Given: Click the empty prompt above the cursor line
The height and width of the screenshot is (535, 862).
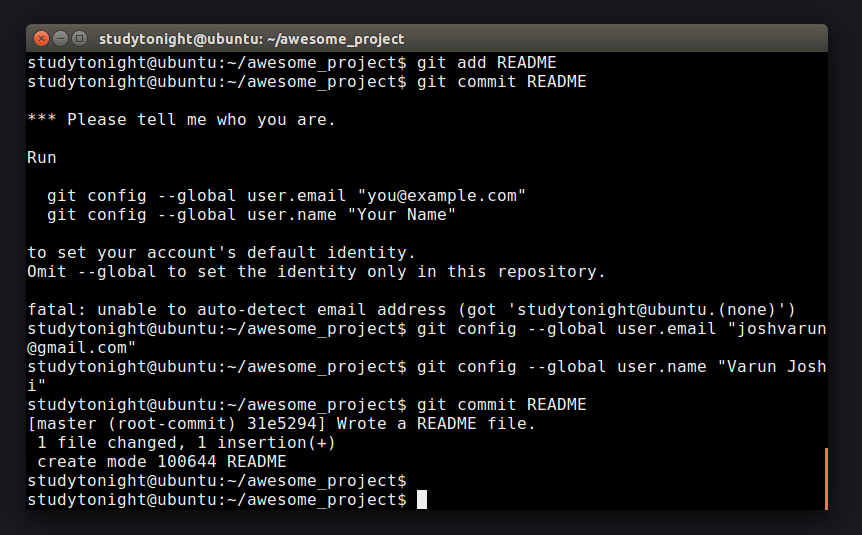Looking at the screenshot, I should (x=217, y=481).
